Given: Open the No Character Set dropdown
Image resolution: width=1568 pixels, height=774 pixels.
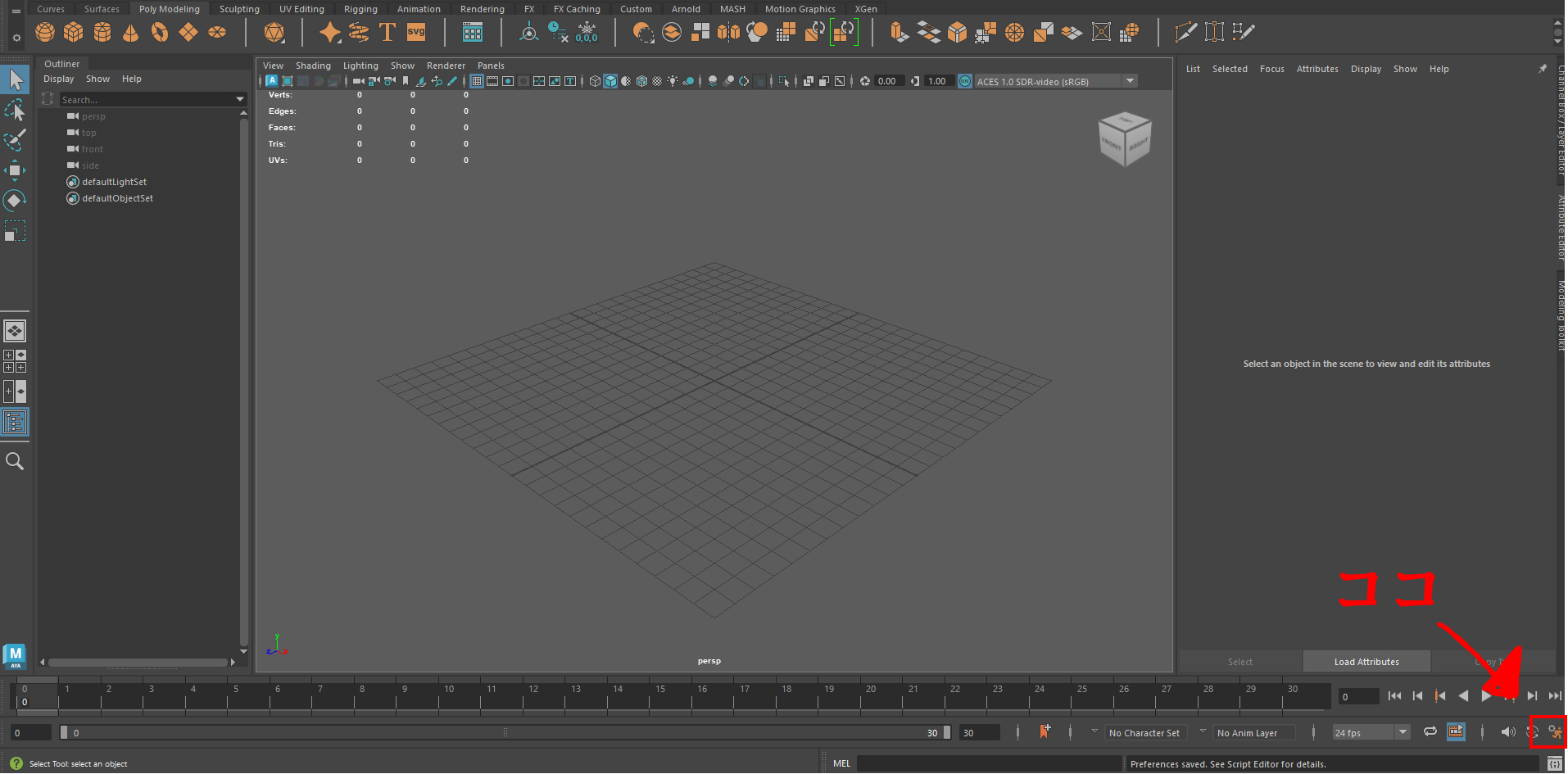Looking at the screenshot, I should coord(1145,732).
